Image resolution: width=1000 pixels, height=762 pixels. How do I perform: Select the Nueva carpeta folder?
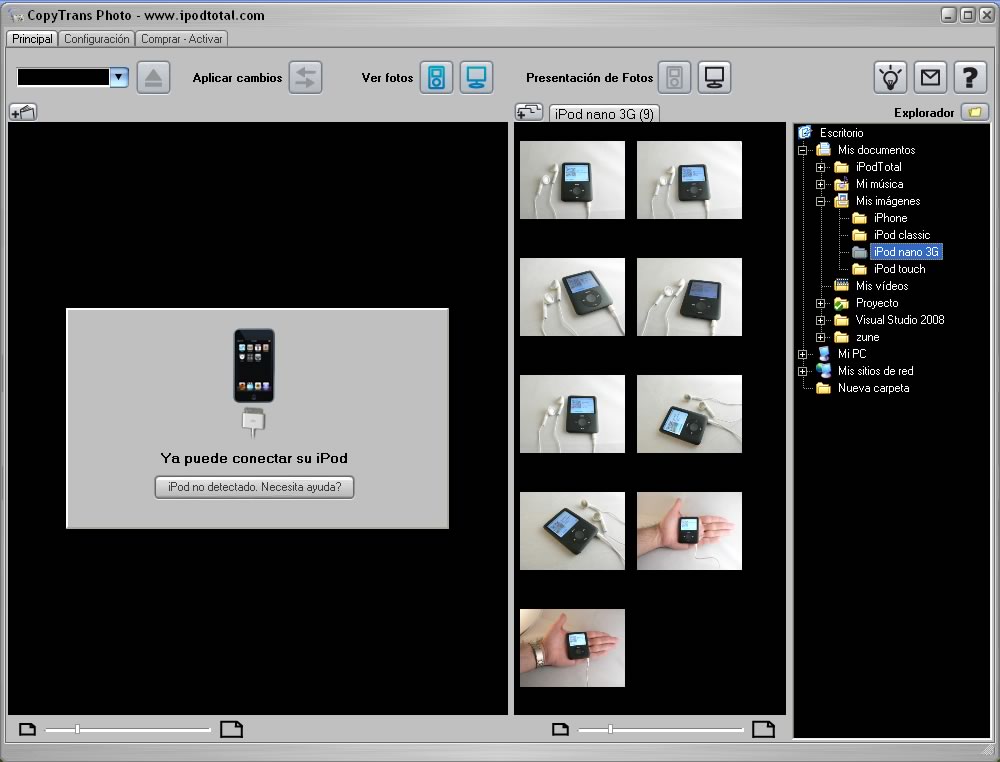tap(873, 388)
